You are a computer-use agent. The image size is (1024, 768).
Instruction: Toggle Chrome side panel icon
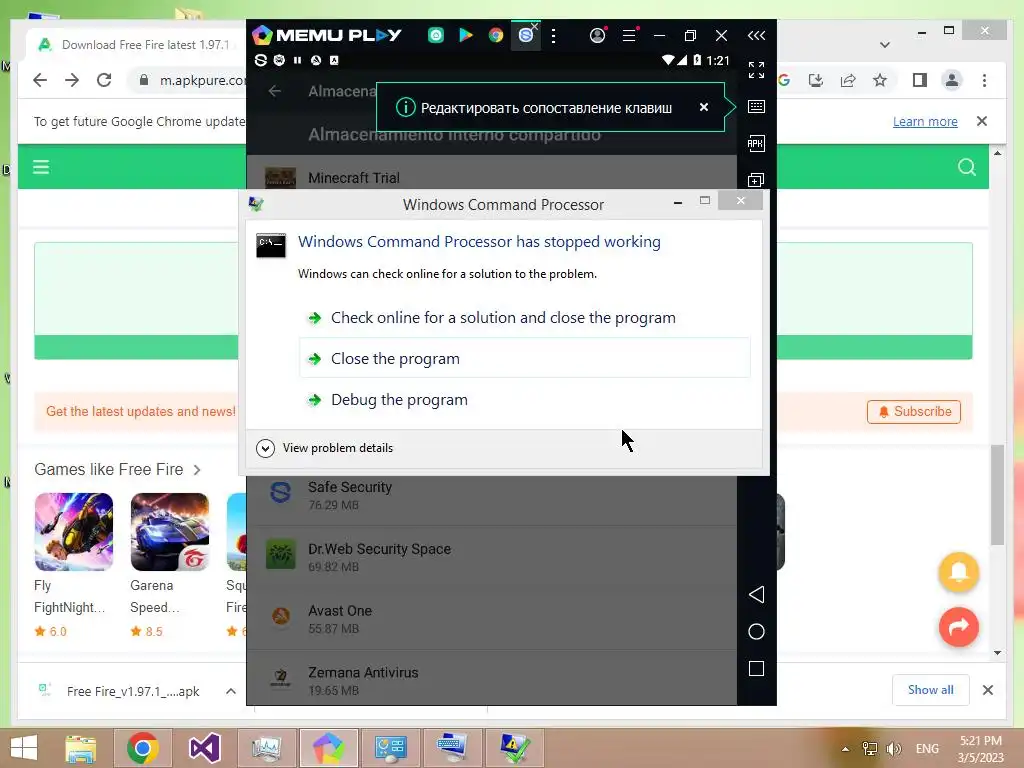920,80
